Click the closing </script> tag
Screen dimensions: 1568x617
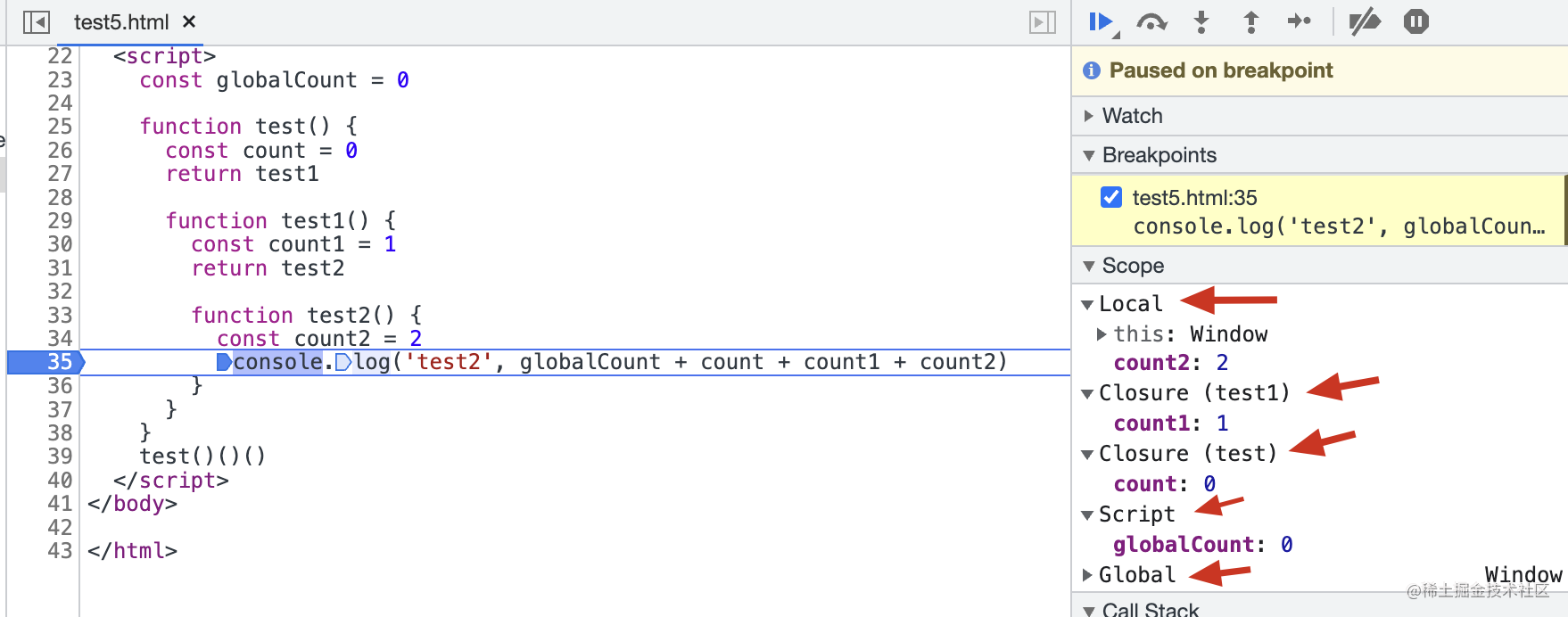171,481
